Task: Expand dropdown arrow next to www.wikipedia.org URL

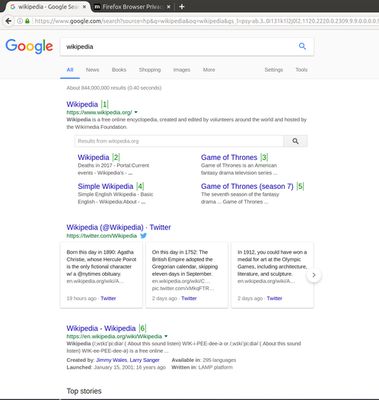Action: click(x=136, y=112)
